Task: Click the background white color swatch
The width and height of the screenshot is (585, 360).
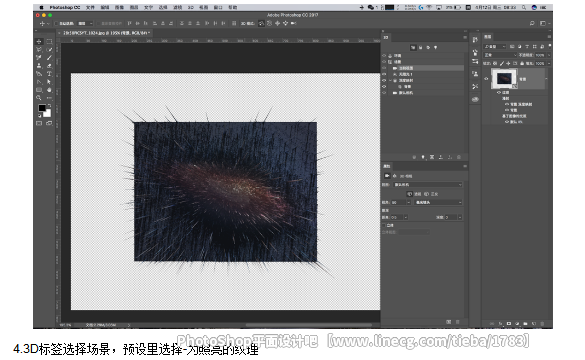Action: coord(47,113)
